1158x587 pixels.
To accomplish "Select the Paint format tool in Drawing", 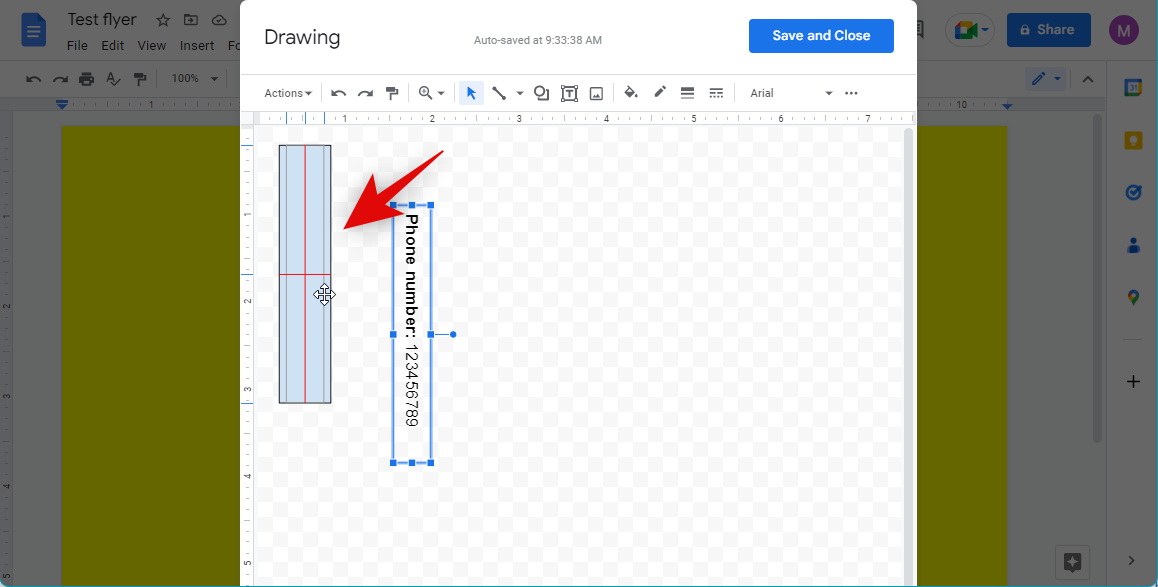I will pos(392,93).
